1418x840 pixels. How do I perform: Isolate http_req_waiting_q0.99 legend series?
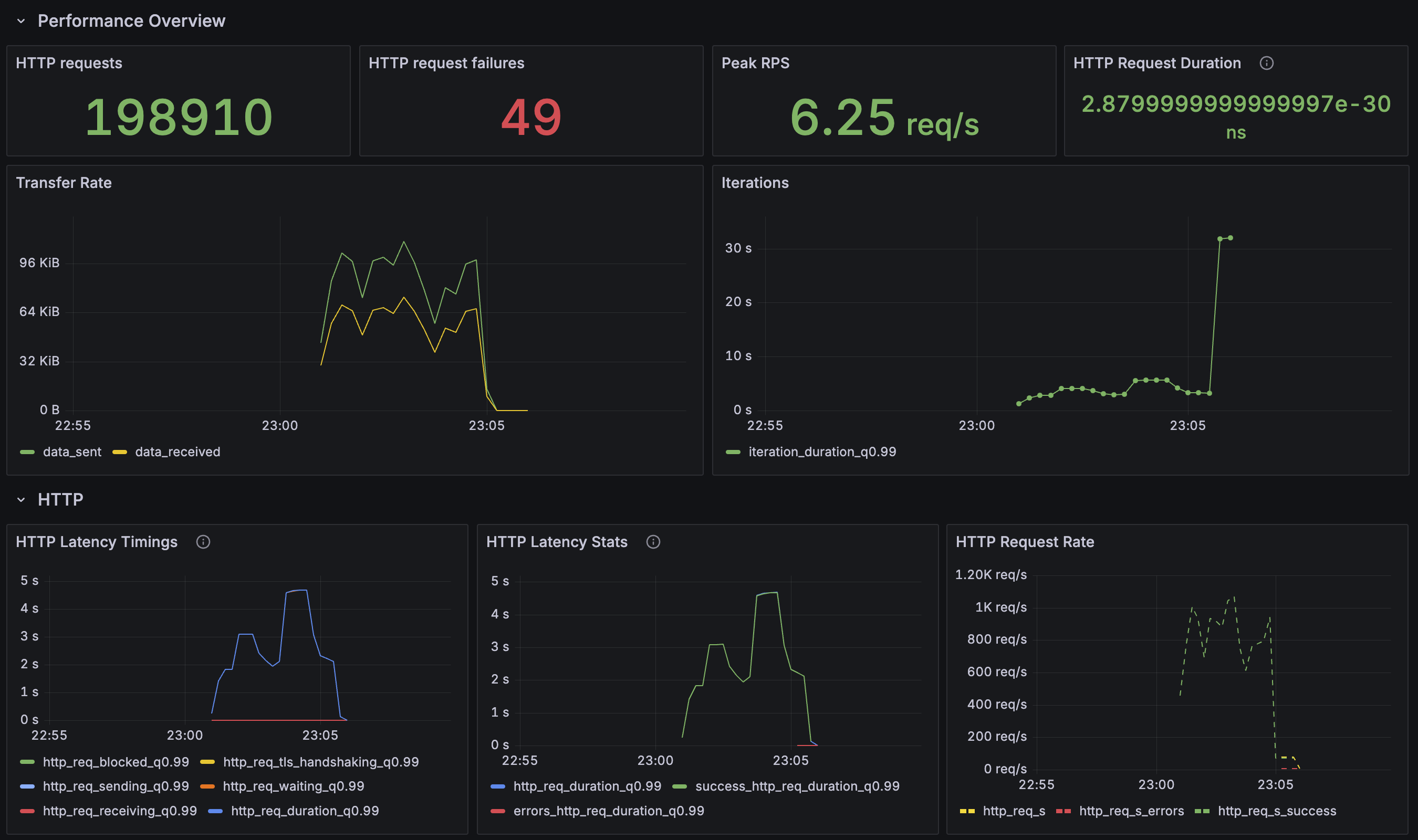point(293,786)
